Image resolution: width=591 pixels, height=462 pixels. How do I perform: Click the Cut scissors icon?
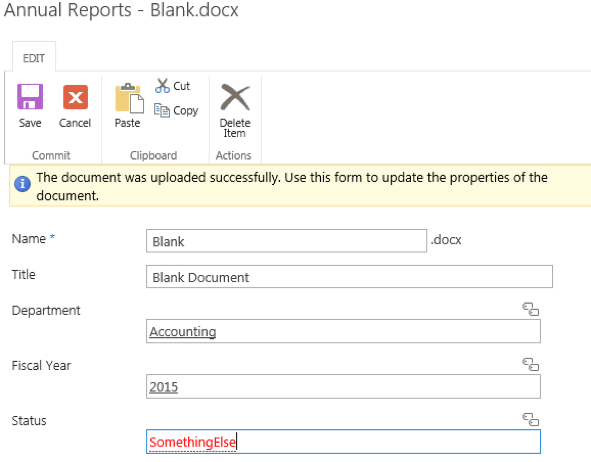pos(162,86)
